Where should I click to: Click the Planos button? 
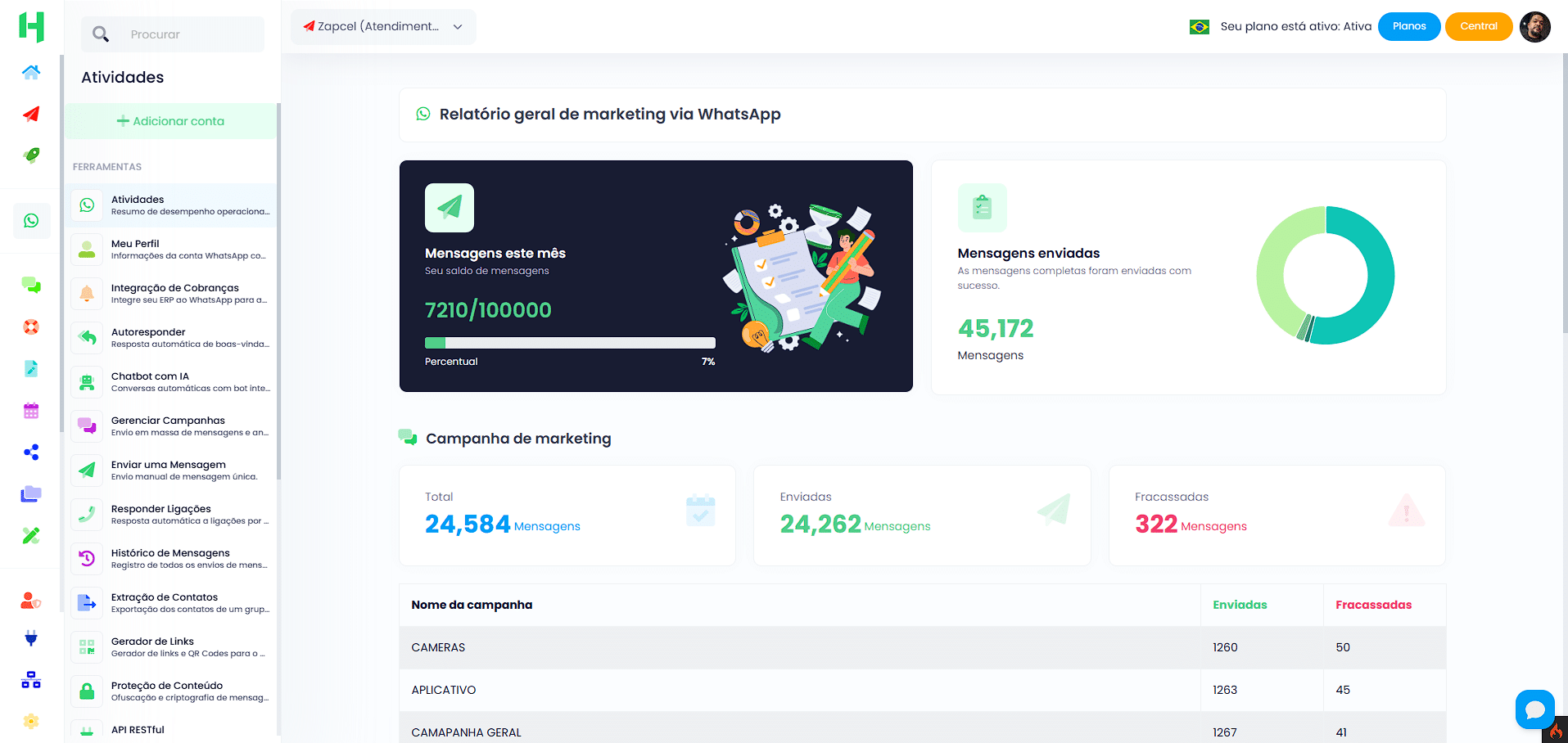[1408, 27]
